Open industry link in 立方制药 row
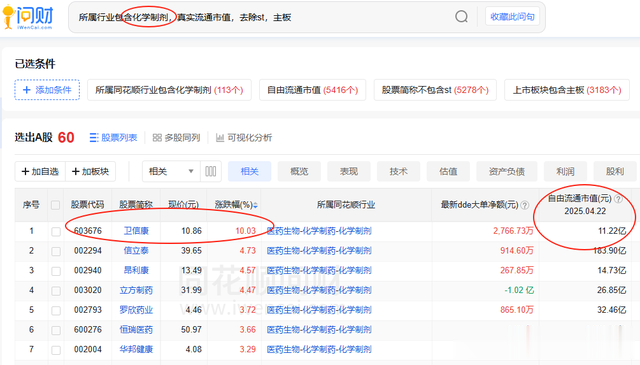640x365 pixels. [319, 290]
